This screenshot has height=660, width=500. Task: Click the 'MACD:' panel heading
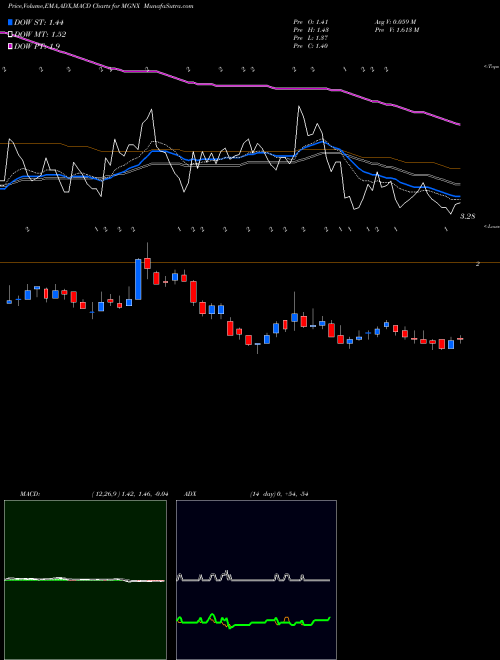click(30, 494)
